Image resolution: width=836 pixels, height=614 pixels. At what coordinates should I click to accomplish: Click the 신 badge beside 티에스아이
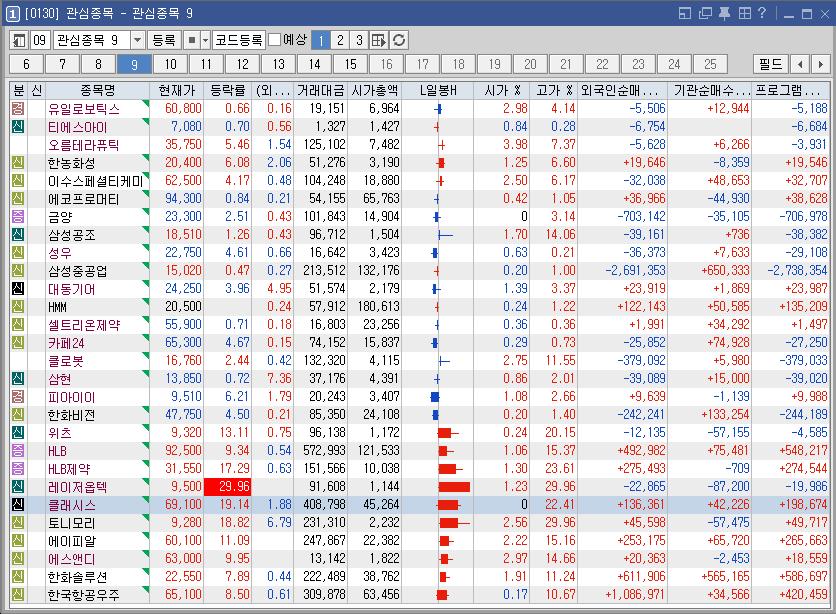click(18, 127)
